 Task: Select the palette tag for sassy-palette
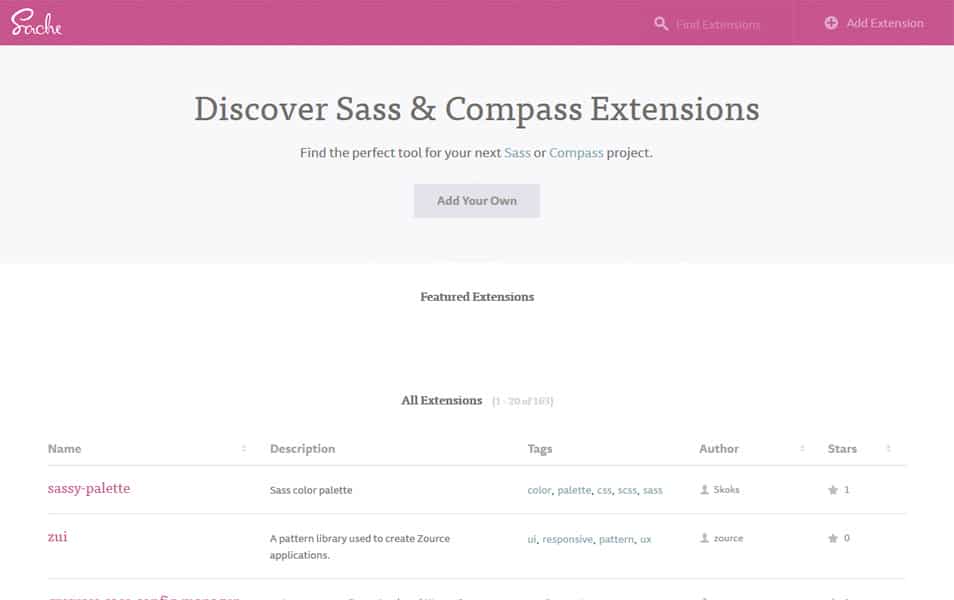(574, 490)
